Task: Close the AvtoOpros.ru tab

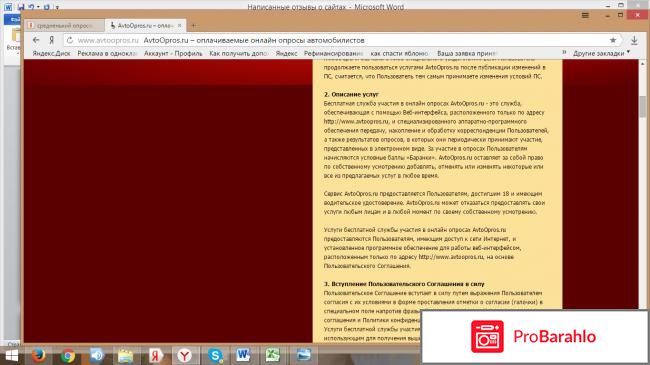Action: click(179, 25)
